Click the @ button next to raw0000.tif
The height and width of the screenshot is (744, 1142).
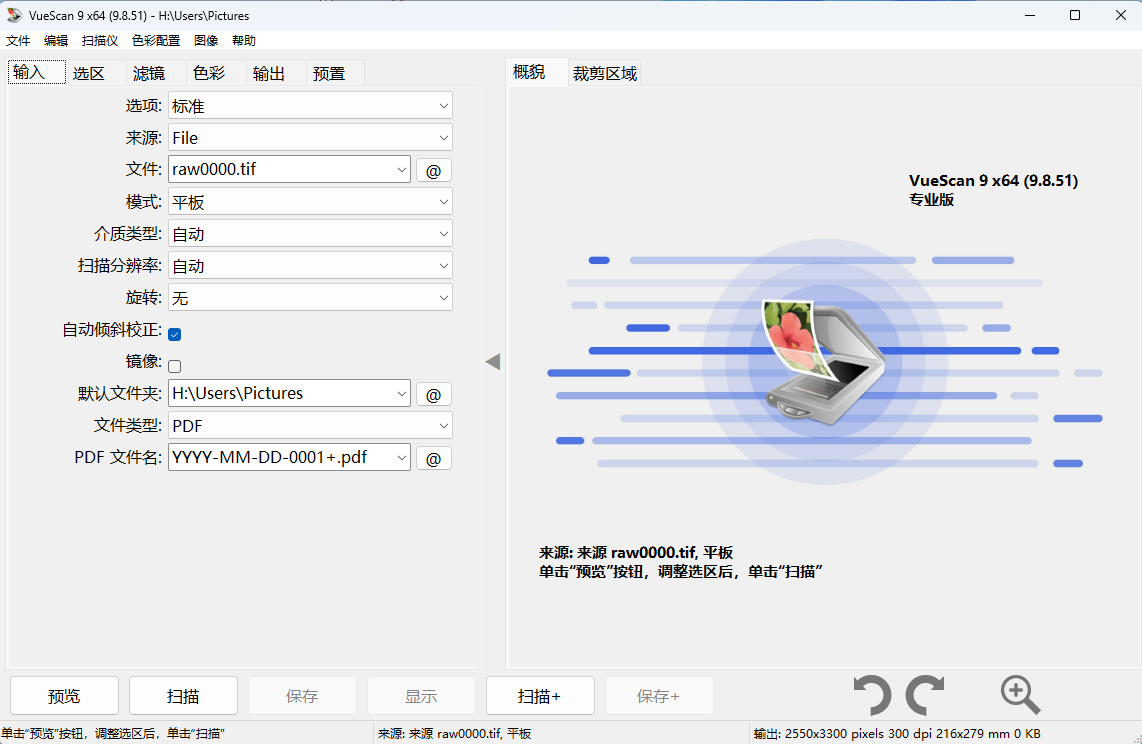[x=433, y=171]
